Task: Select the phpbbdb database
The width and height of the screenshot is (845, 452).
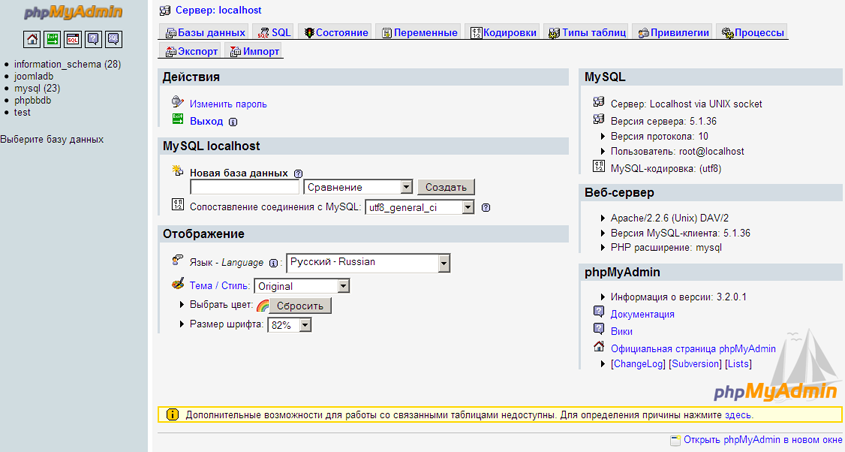Action: [32, 100]
